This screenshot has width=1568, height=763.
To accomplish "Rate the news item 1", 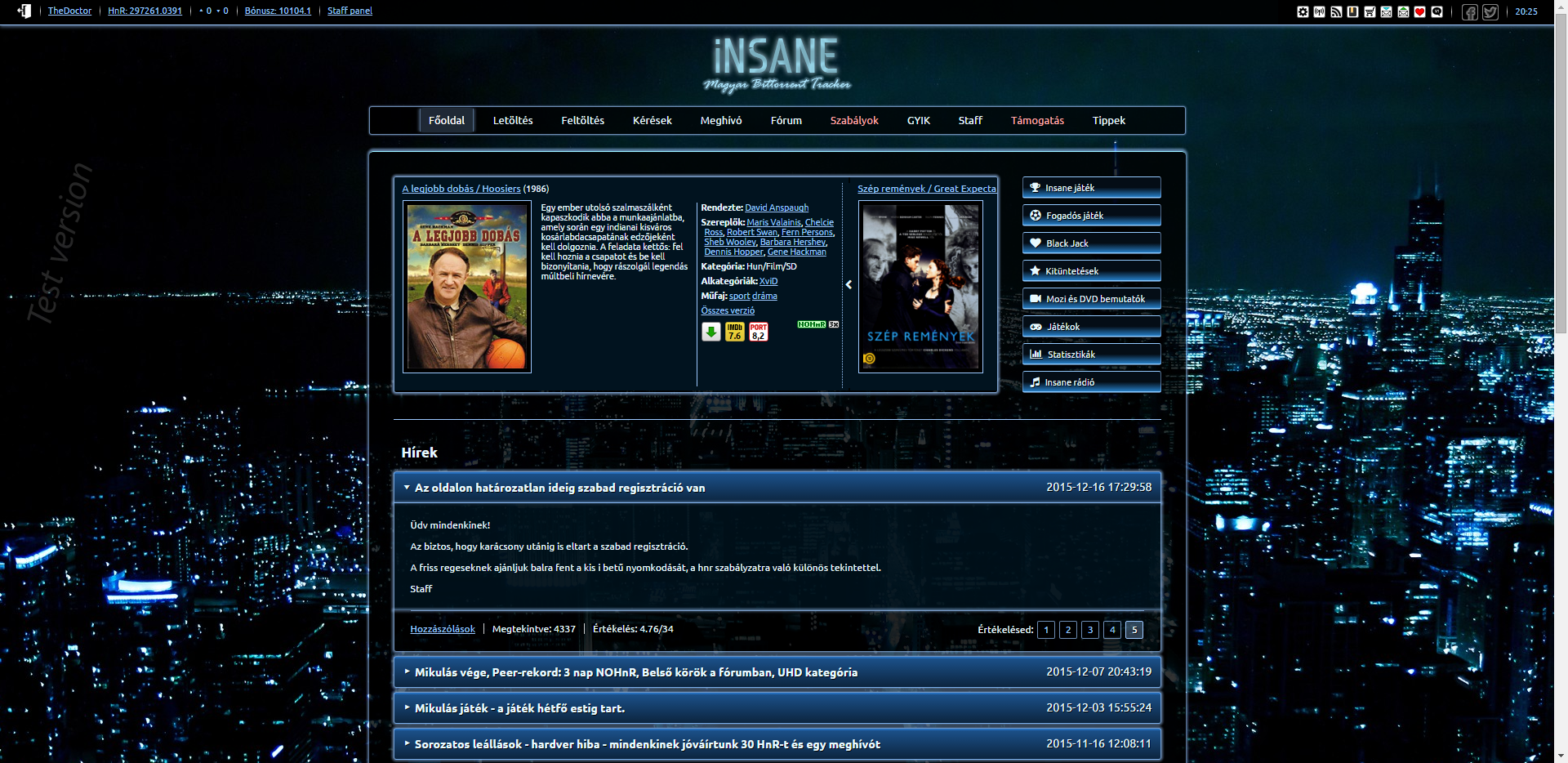I will (1046, 630).
